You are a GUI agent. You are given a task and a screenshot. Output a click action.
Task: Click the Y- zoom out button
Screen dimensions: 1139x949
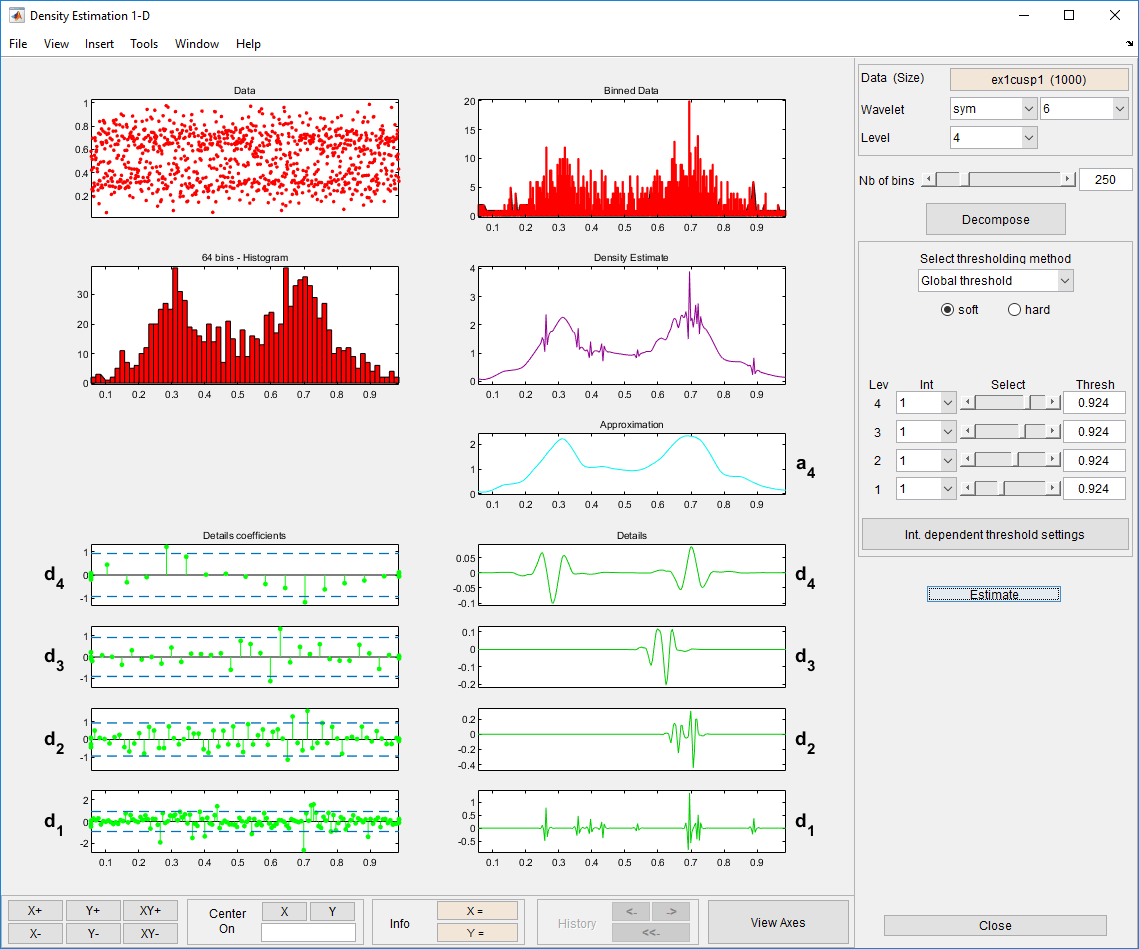click(x=92, y=933)
